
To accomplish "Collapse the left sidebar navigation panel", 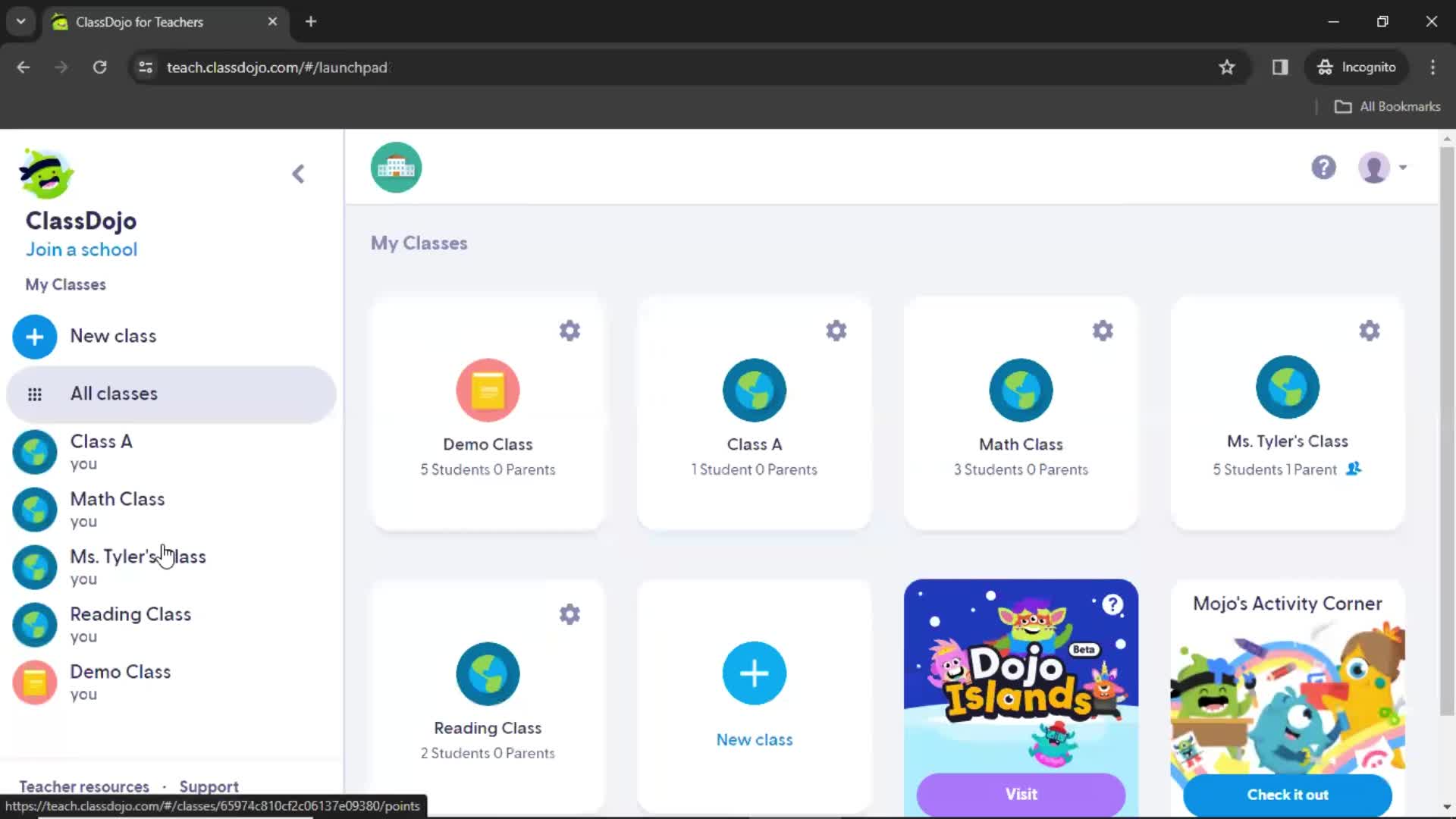I will pyautogui.click(x=299, y=173).
